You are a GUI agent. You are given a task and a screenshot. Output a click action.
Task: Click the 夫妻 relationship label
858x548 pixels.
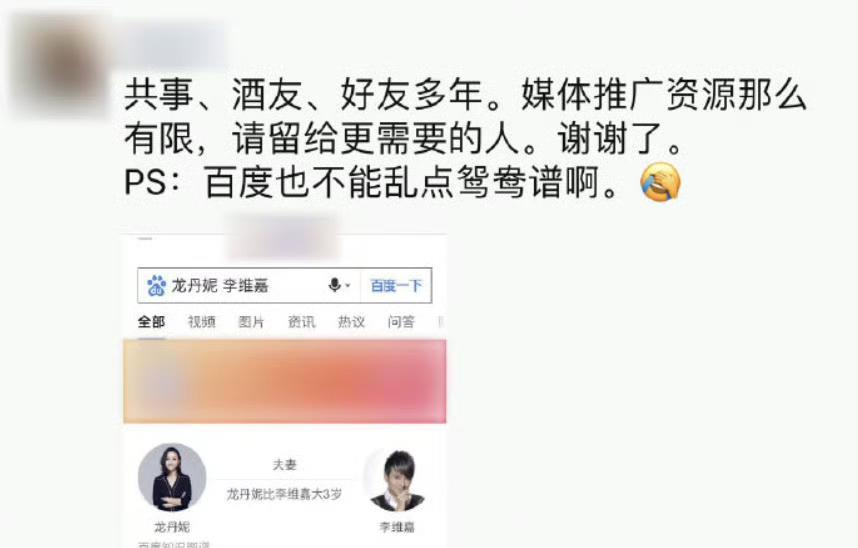point(285,465)
